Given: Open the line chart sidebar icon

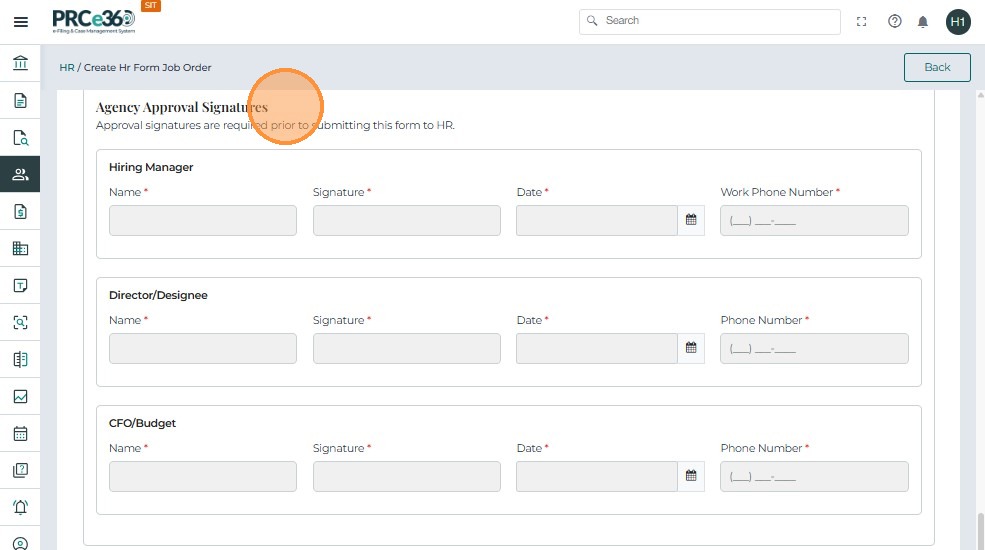Looking at the screenshot, I should [20, 397].
